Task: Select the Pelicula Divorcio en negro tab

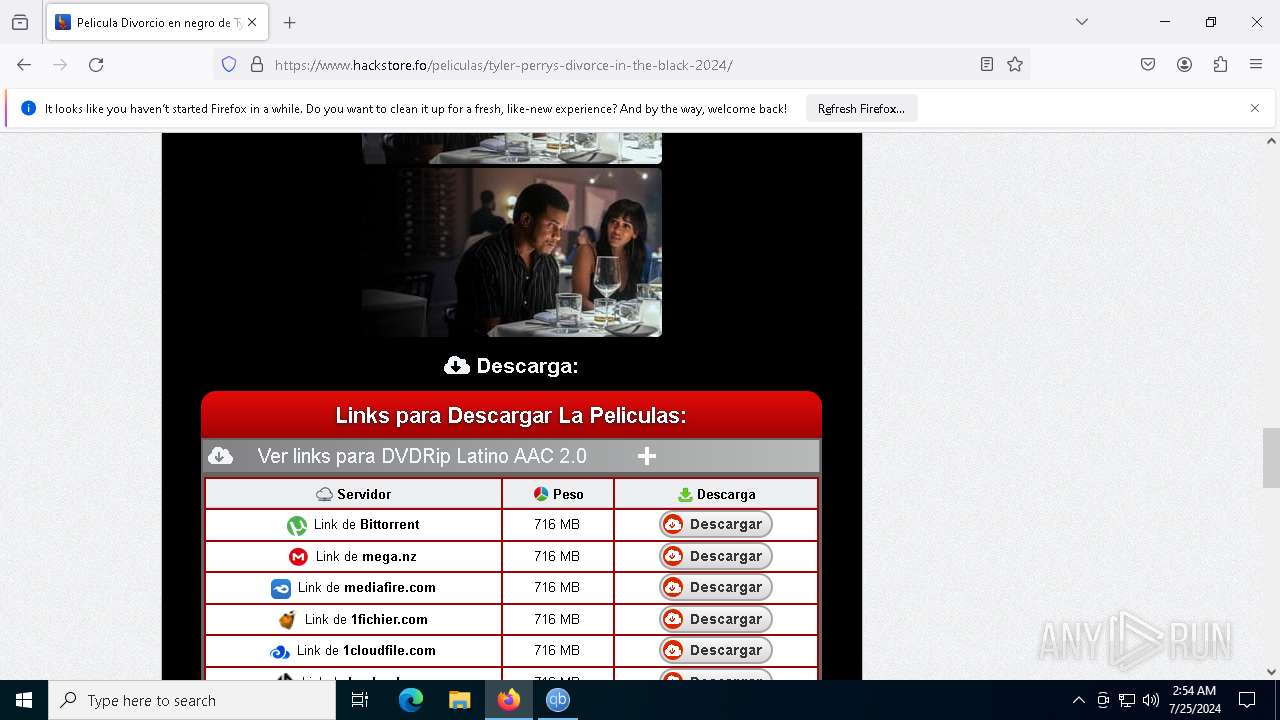Action: coord(157,22)
